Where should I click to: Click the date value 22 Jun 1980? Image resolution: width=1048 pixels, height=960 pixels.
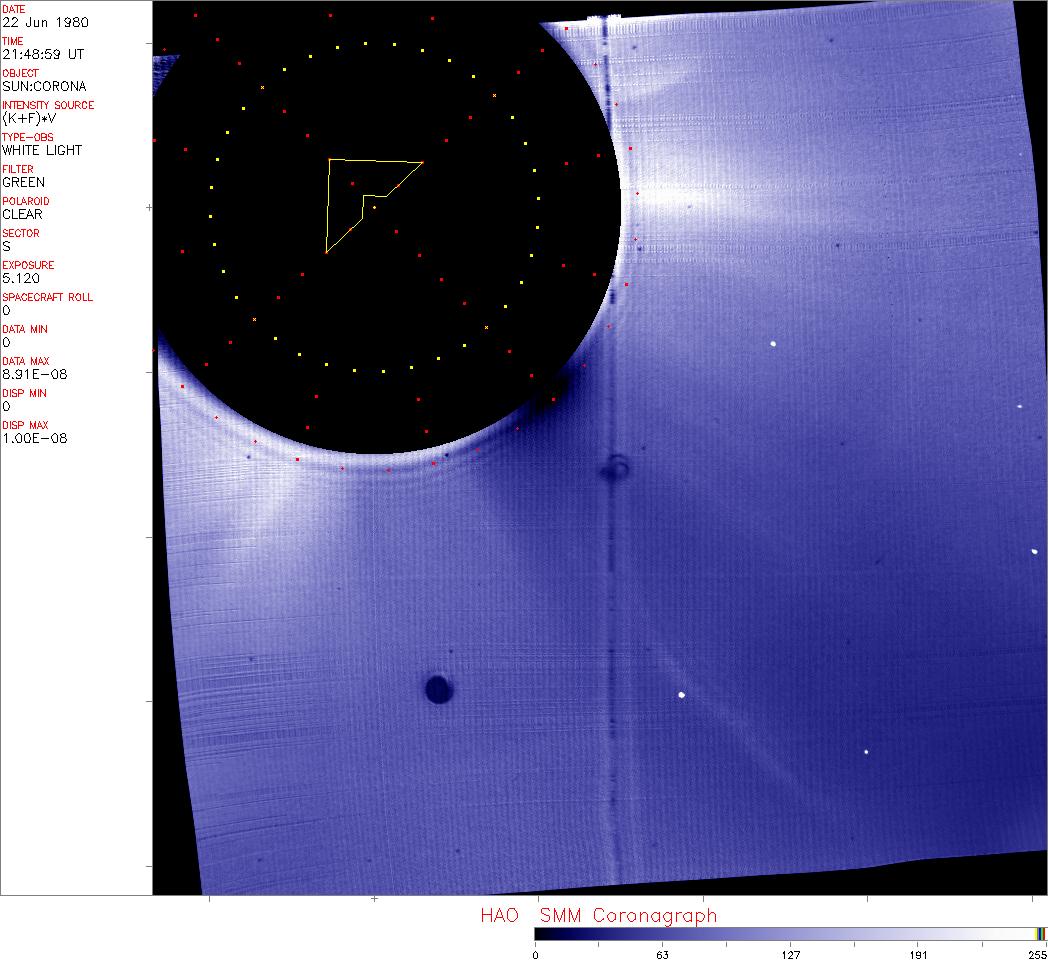35,22
